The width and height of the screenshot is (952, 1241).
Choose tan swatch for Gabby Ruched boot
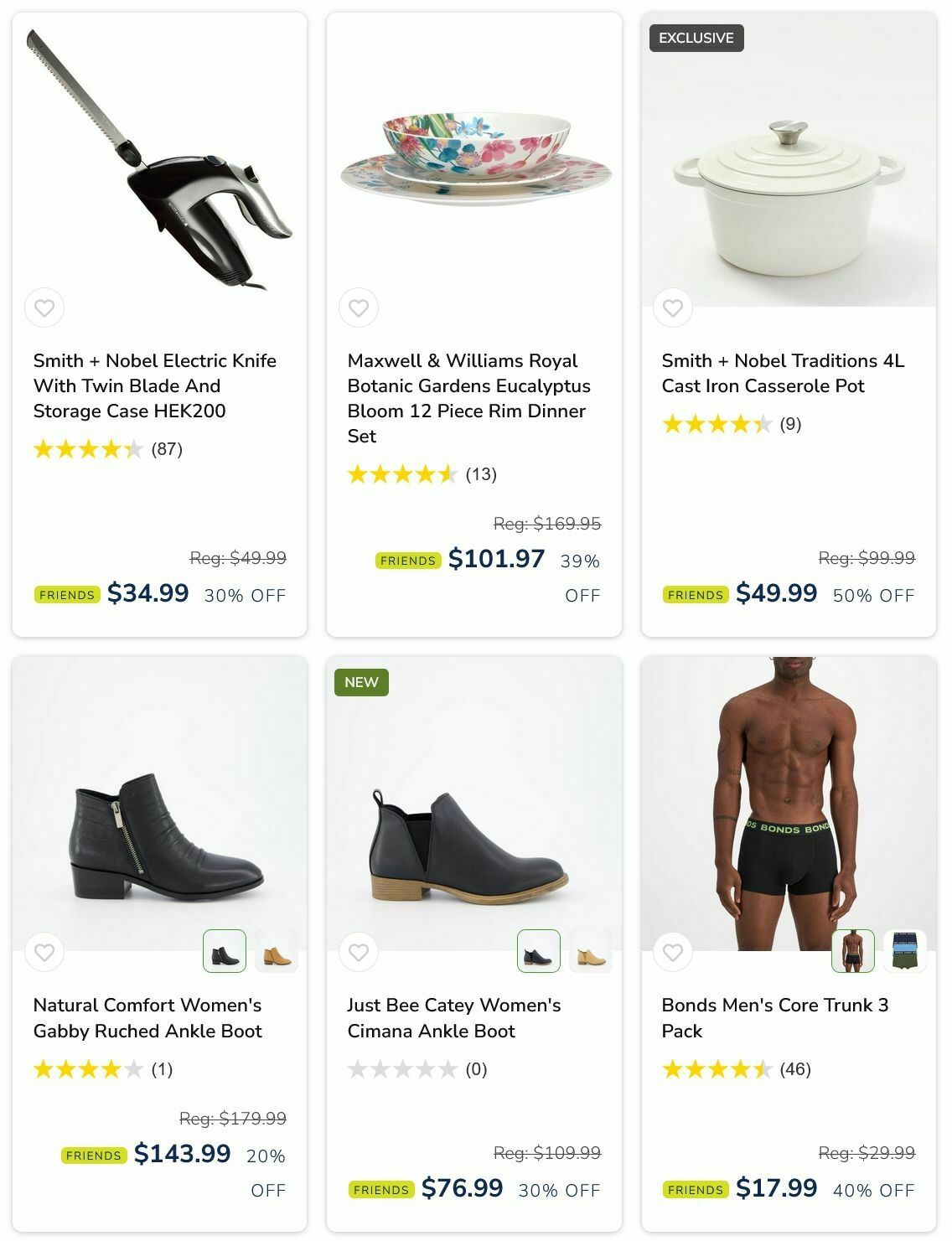(276, 951)
